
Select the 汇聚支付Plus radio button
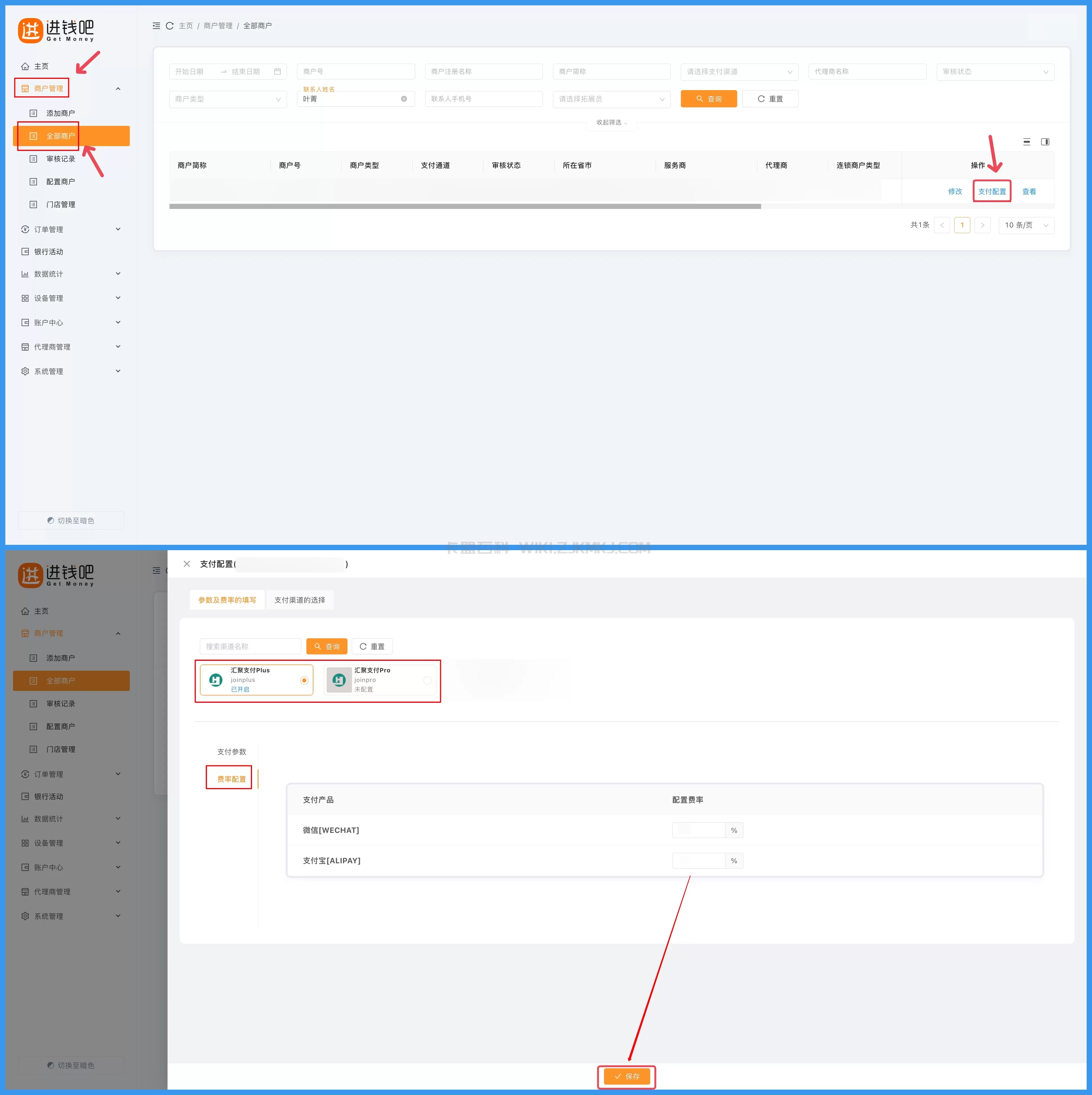[x=304, y=680]
